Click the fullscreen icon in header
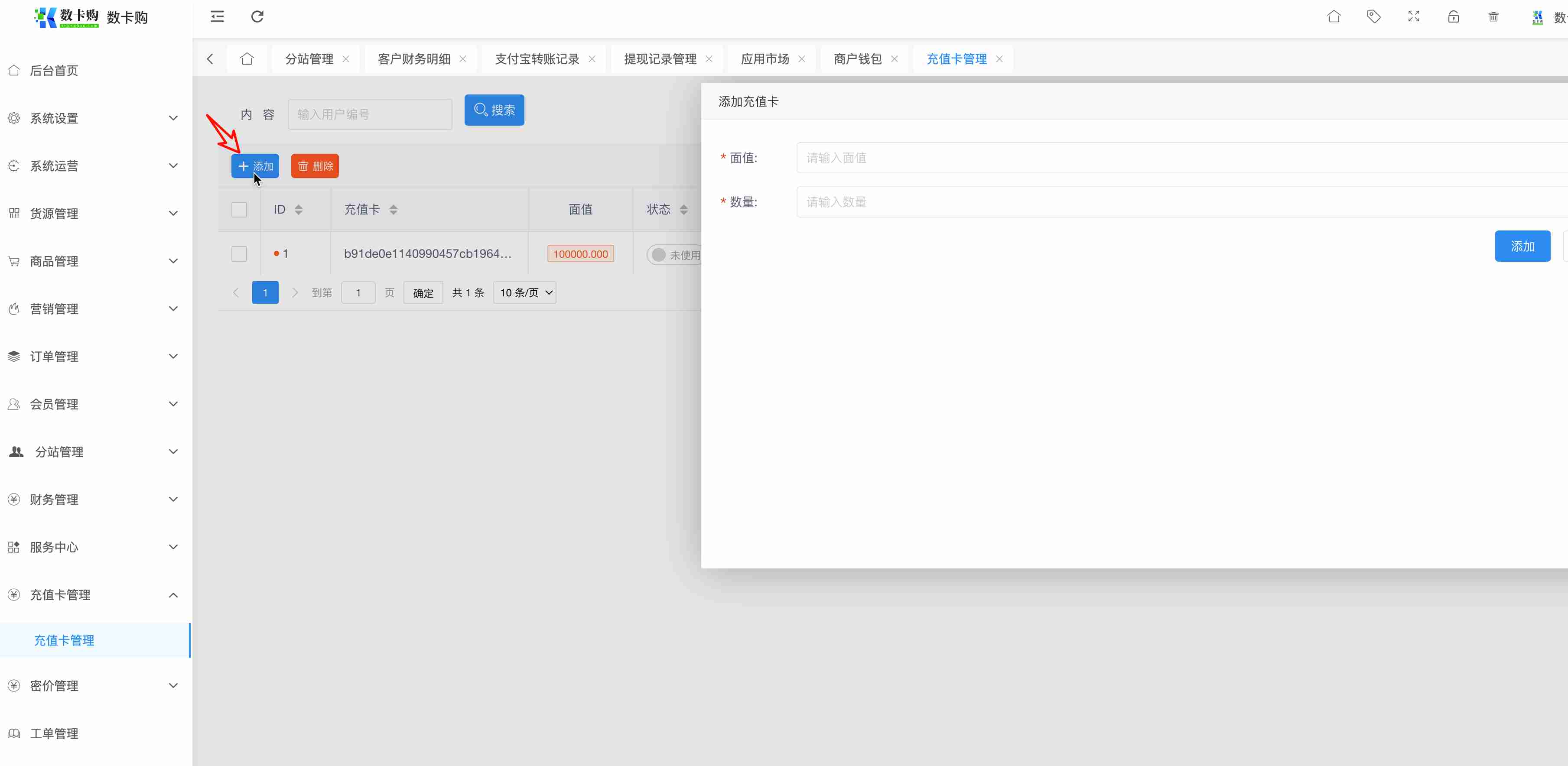This screenshot has height=766, width=1568. point(1413,16)
